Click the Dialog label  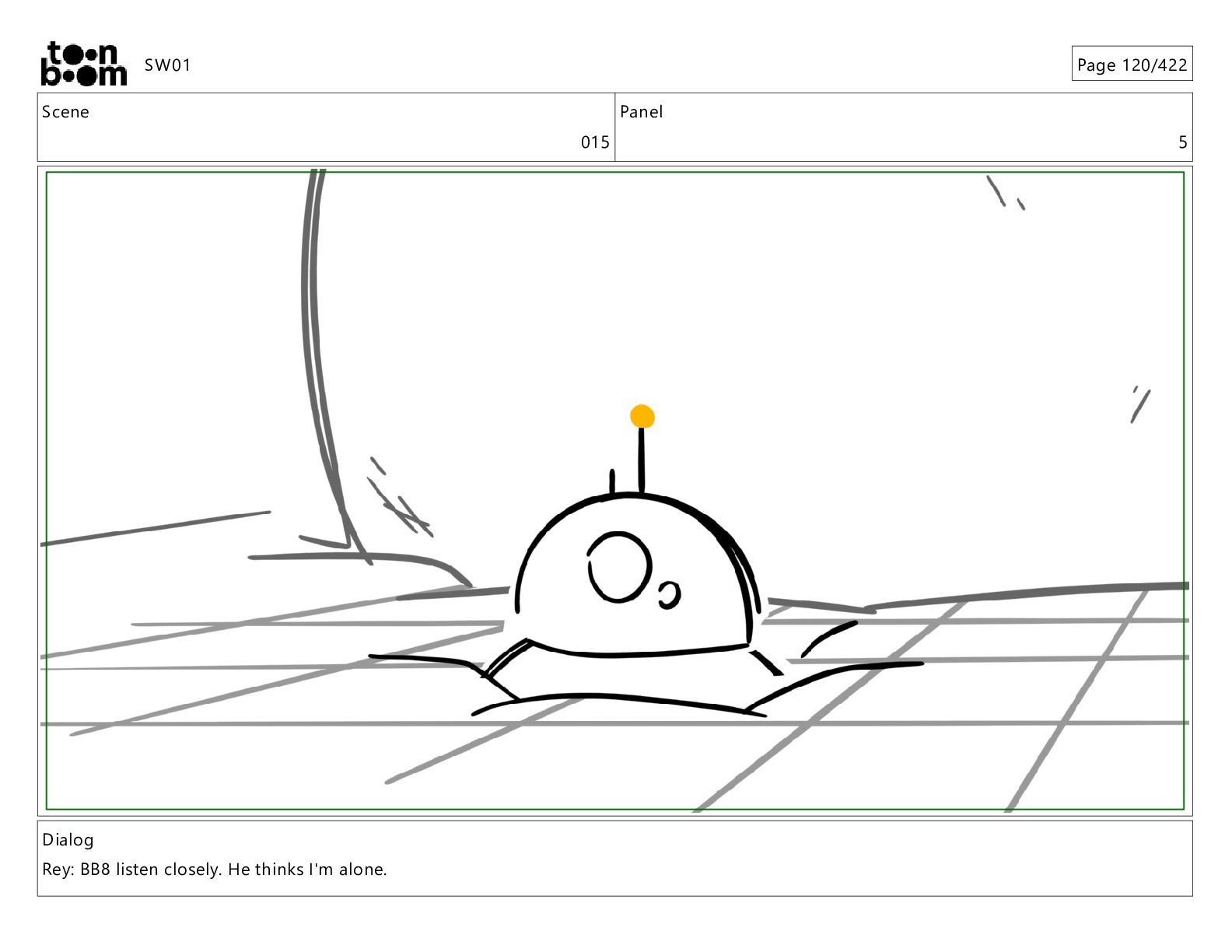pyautogui.click(x=68, y=840)
